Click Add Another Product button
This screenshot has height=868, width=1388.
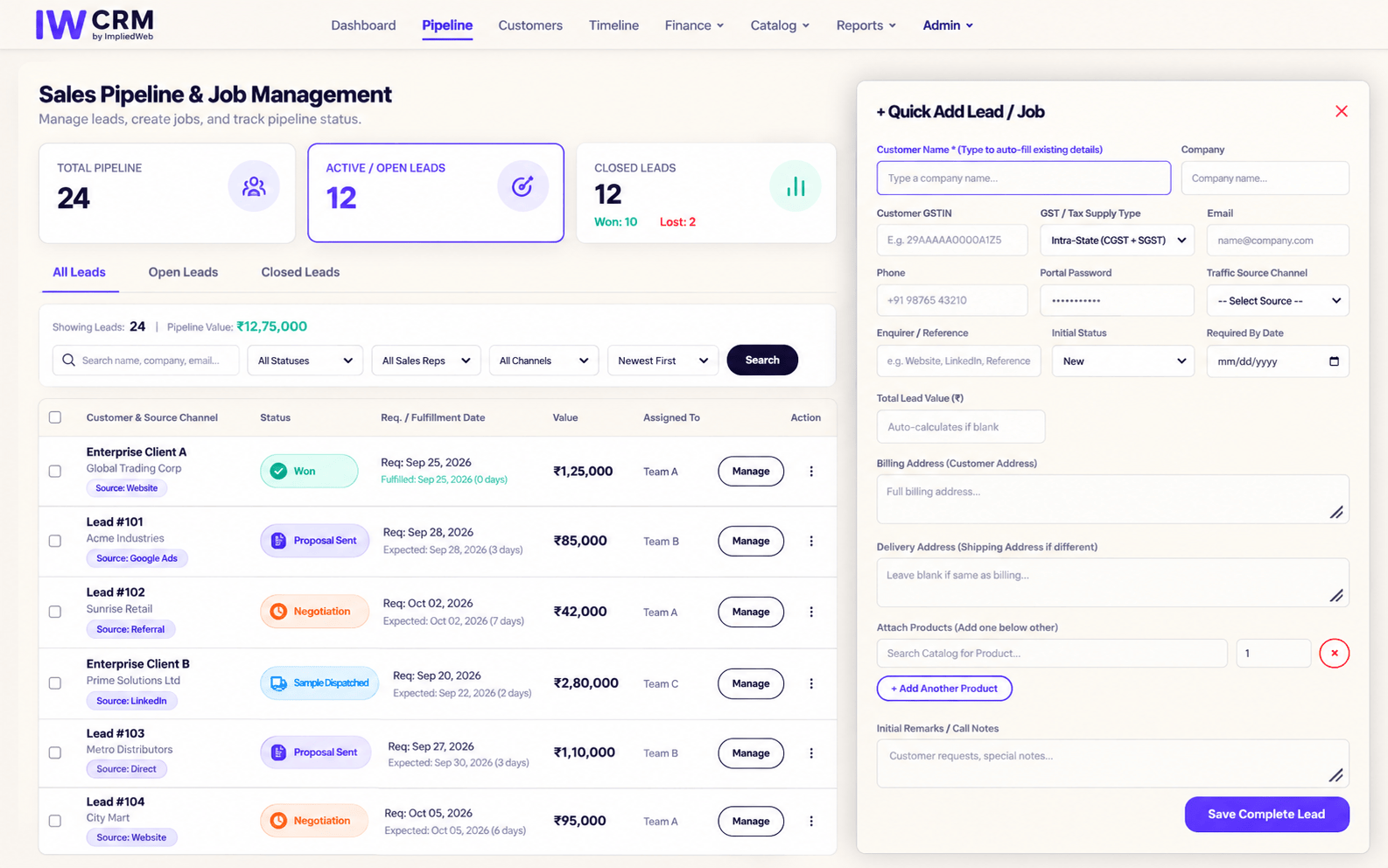tap(944, 689)
